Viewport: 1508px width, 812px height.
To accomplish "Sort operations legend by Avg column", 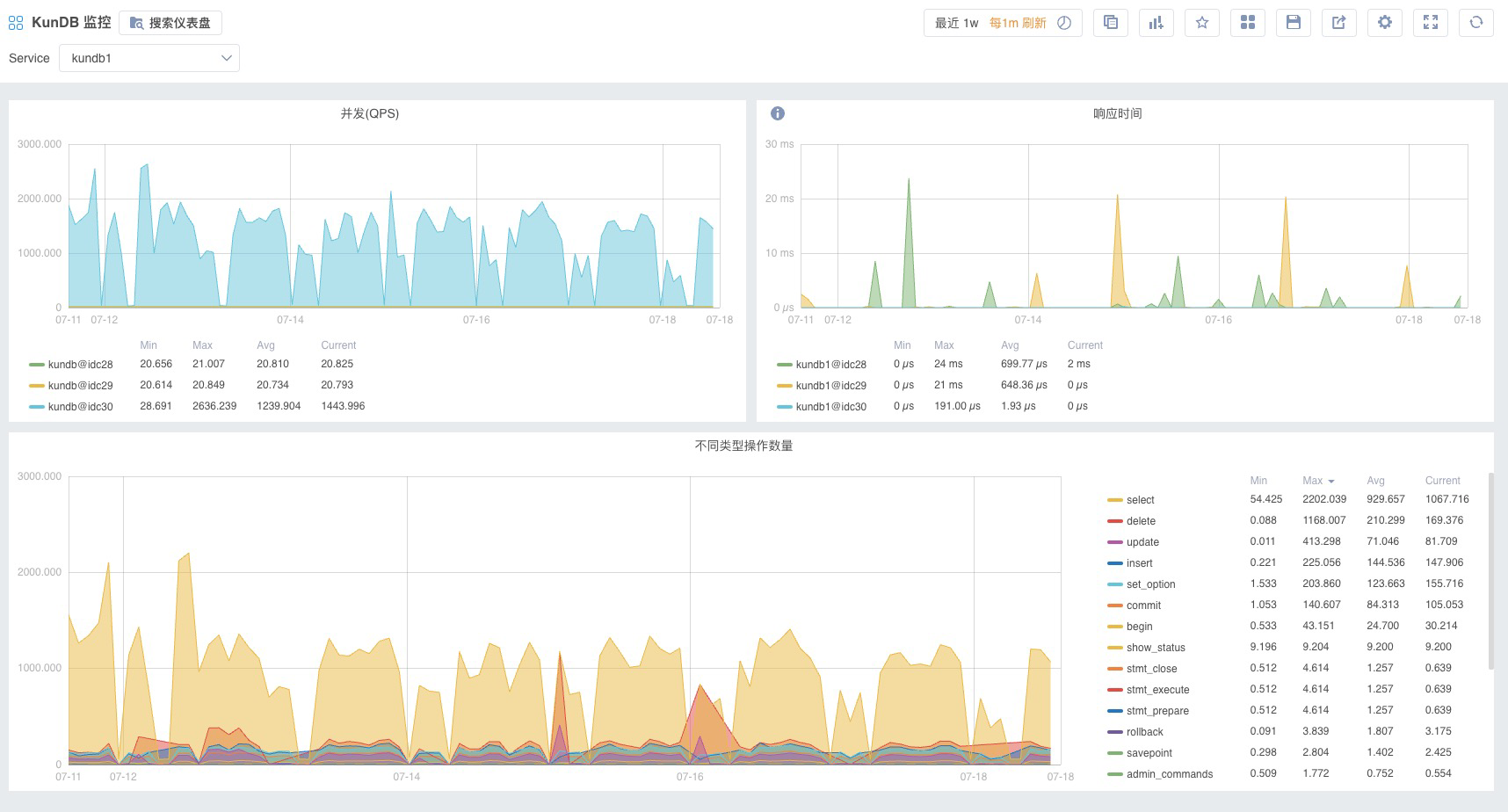I will (x=1375, y=481).
